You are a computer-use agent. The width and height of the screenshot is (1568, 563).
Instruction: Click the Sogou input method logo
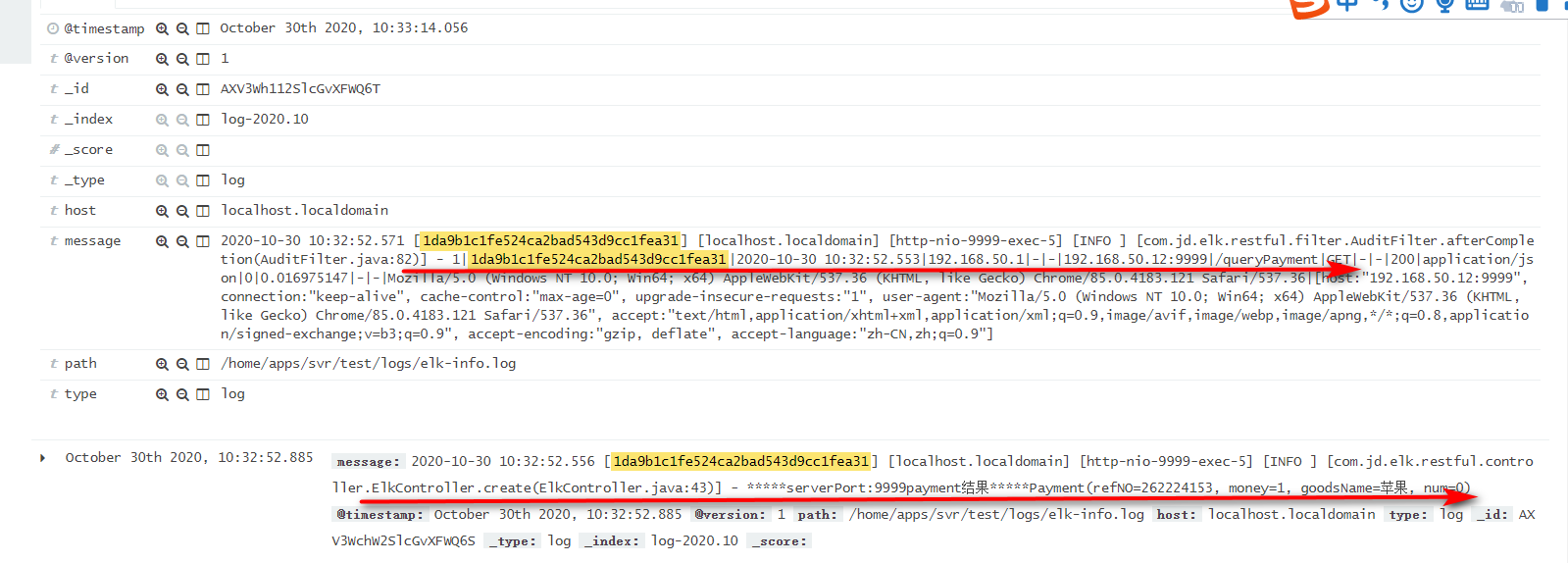(1309, 8)
